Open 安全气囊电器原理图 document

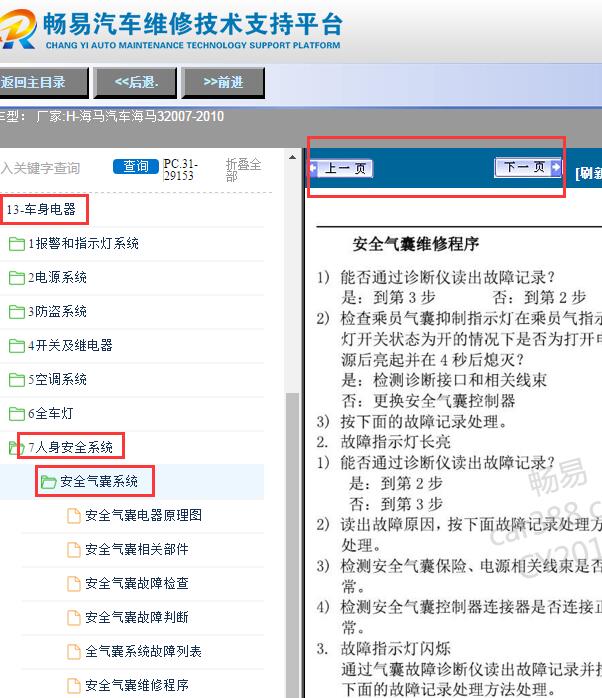143,515
